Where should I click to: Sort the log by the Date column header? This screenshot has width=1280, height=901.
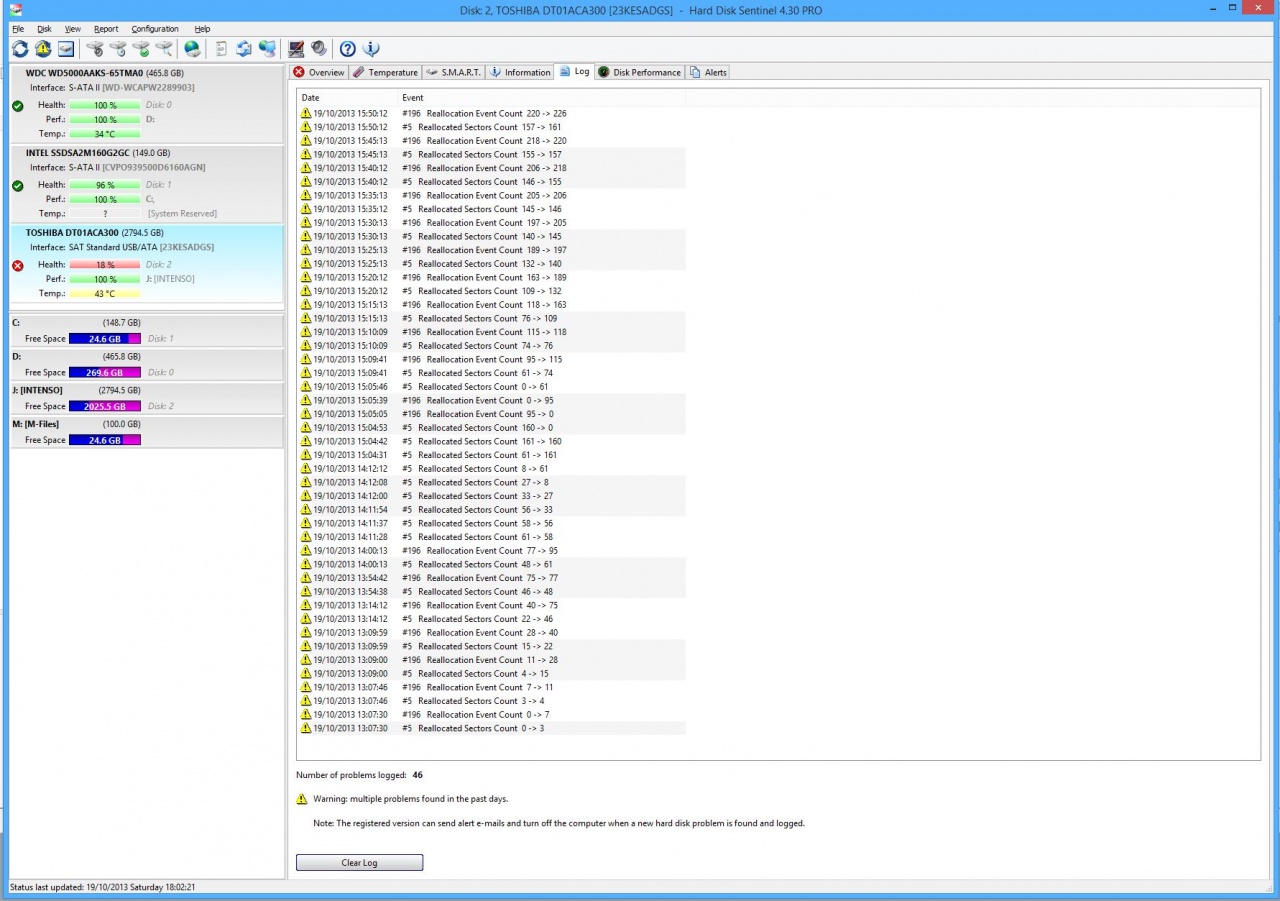tap(347, 98)
